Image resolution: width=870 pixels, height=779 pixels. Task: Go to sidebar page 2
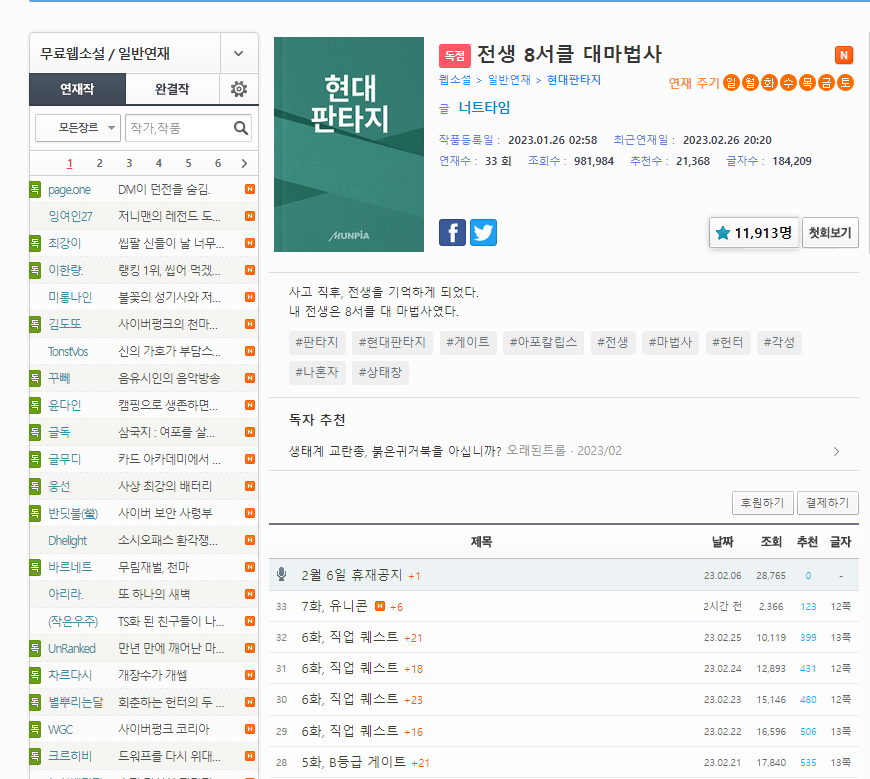tap(99, 163)
